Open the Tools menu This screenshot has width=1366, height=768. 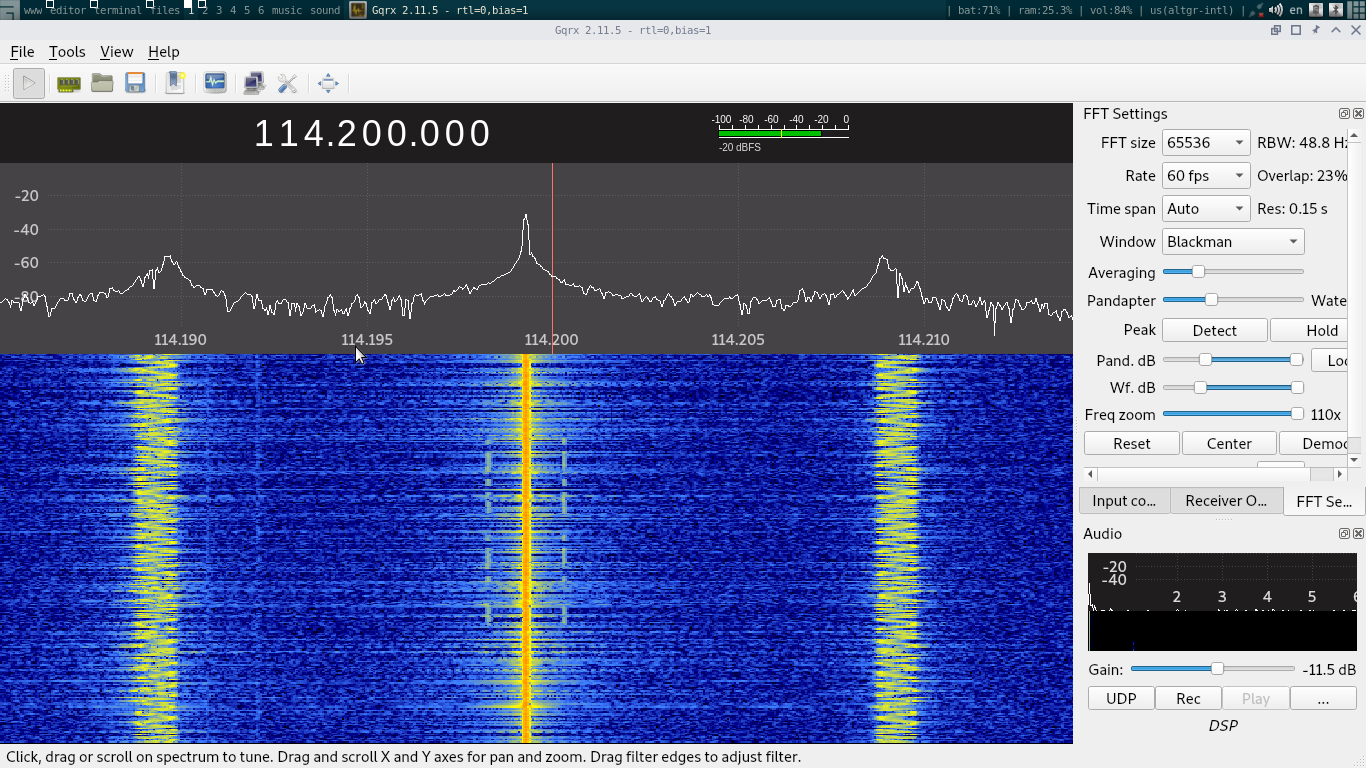pos(67,52)
